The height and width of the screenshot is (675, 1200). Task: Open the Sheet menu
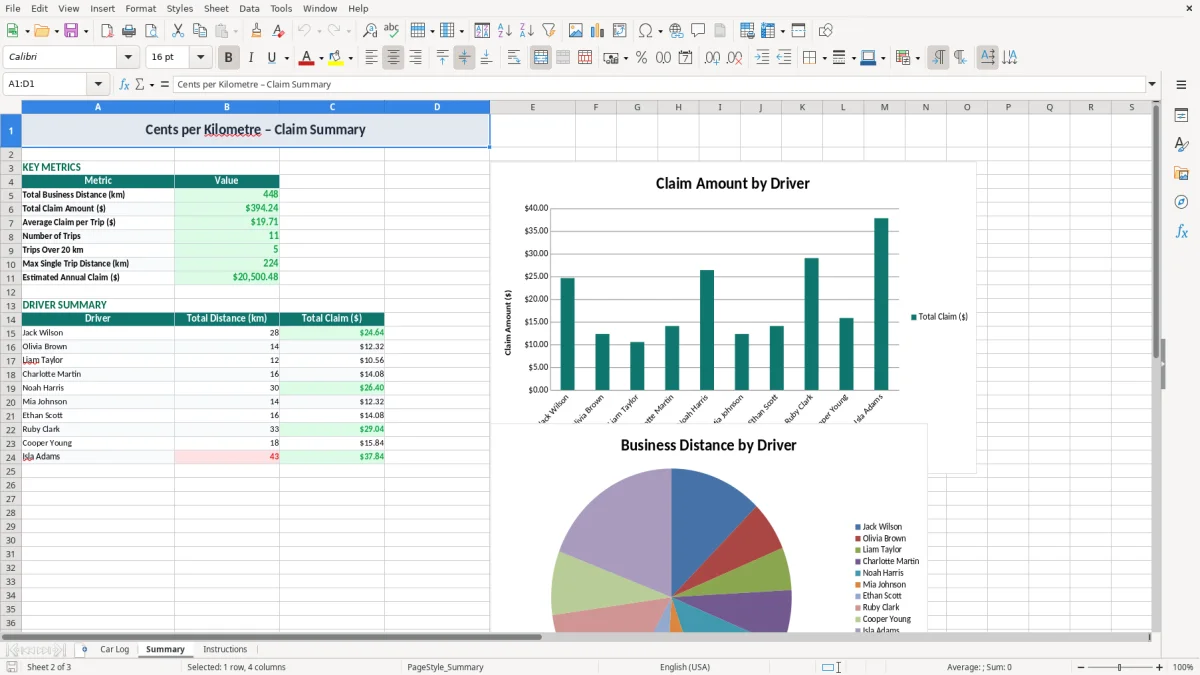[x=216, y=8]
